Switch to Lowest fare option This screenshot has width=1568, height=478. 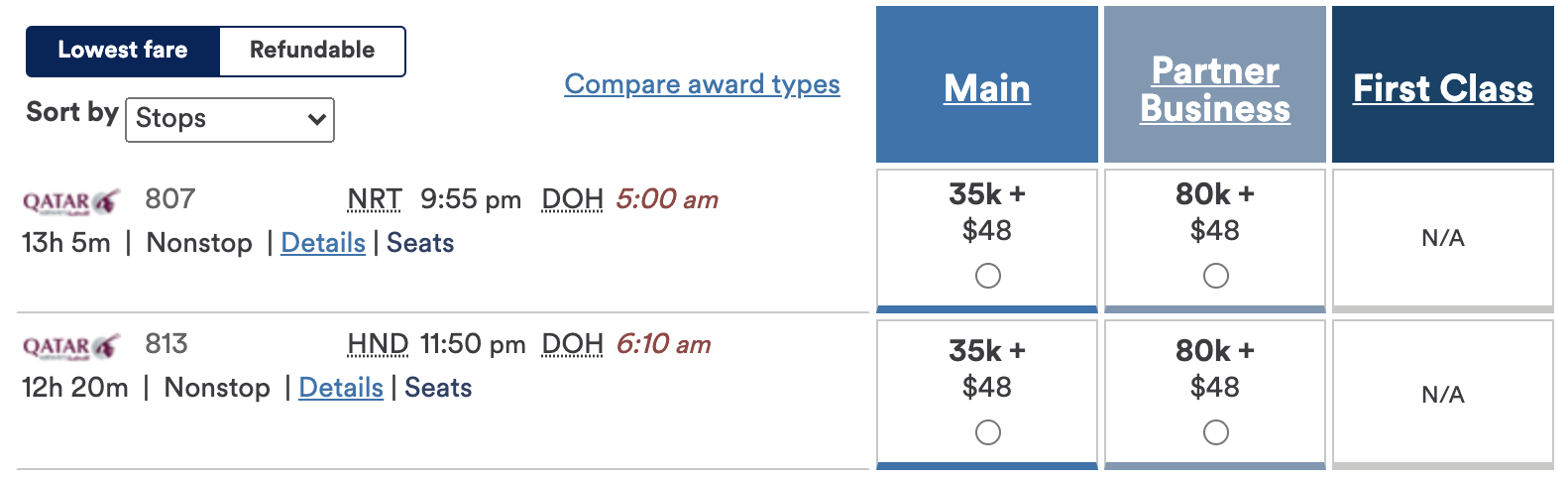123,51
